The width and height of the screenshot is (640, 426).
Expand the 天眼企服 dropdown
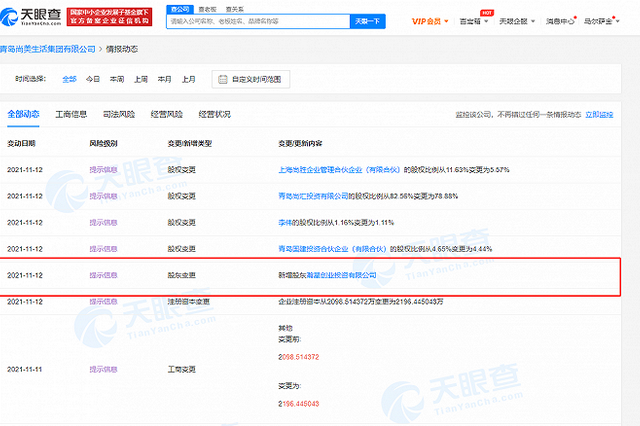[517, 21]
